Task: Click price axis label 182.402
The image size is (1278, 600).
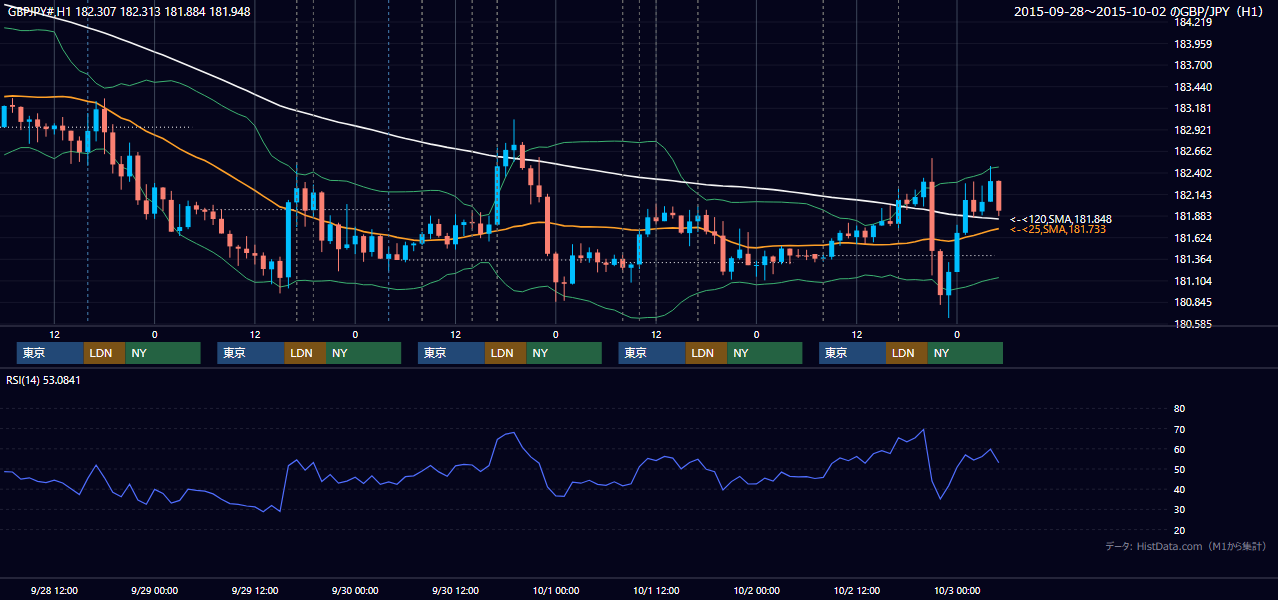Action: [x=1192, y=173]
